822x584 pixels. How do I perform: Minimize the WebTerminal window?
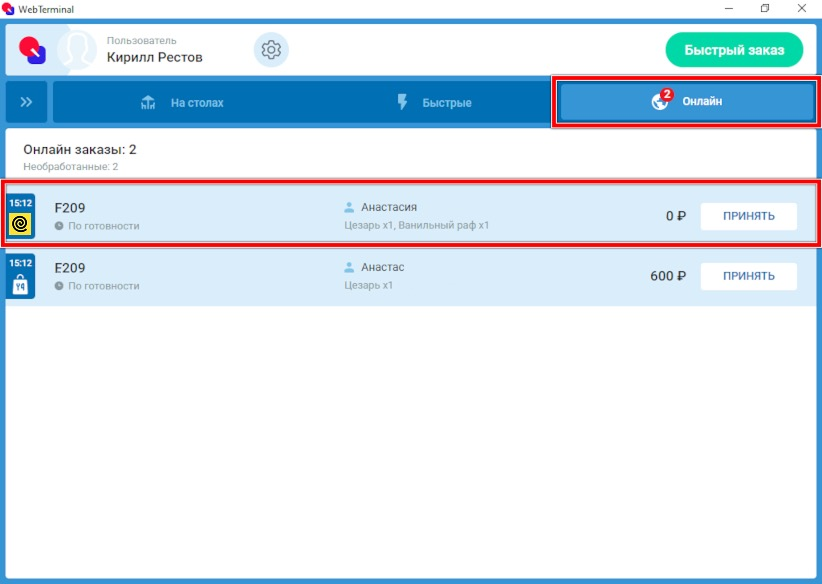point(729,9)
